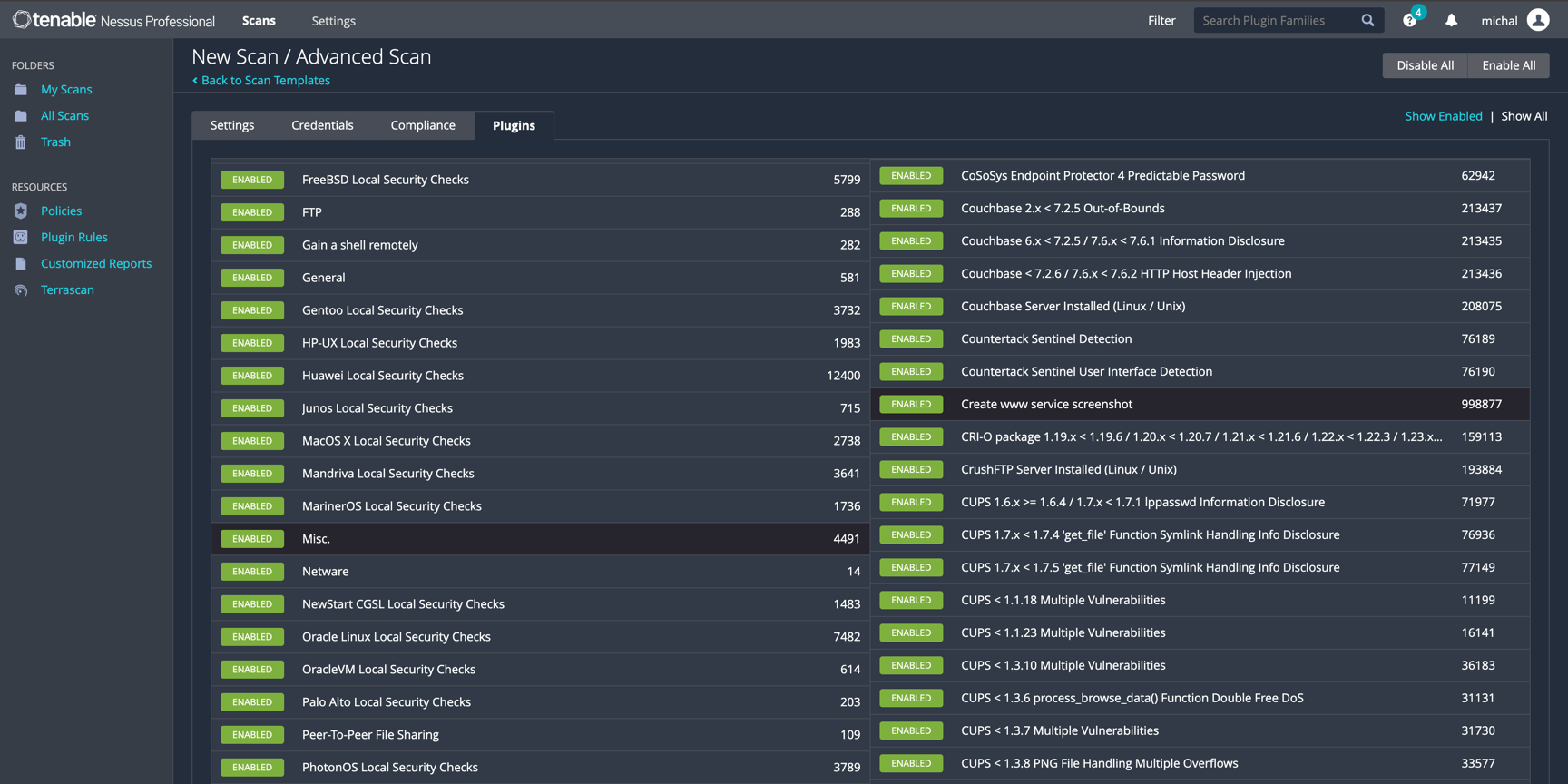The width and height of the screenshot is (1568, 784).
Task: Switch to the Compliance tab
Action: [x=423, y=125]
